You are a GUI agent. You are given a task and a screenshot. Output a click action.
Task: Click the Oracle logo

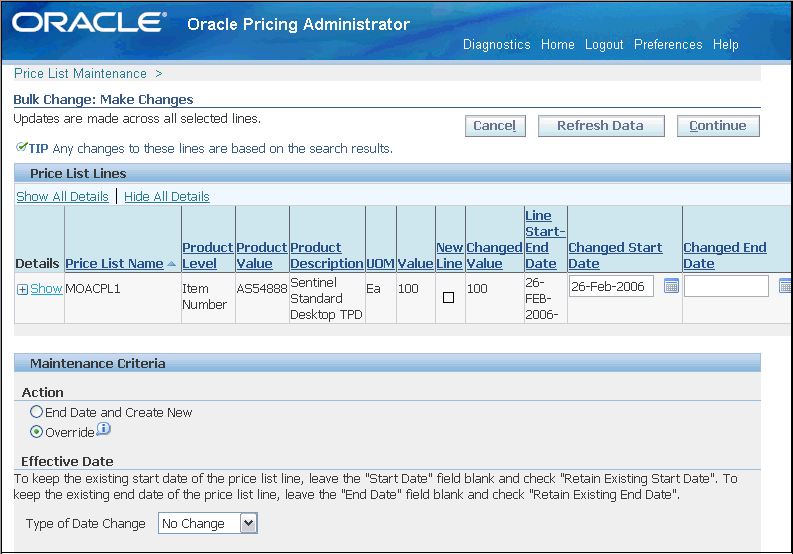[90, 23]
